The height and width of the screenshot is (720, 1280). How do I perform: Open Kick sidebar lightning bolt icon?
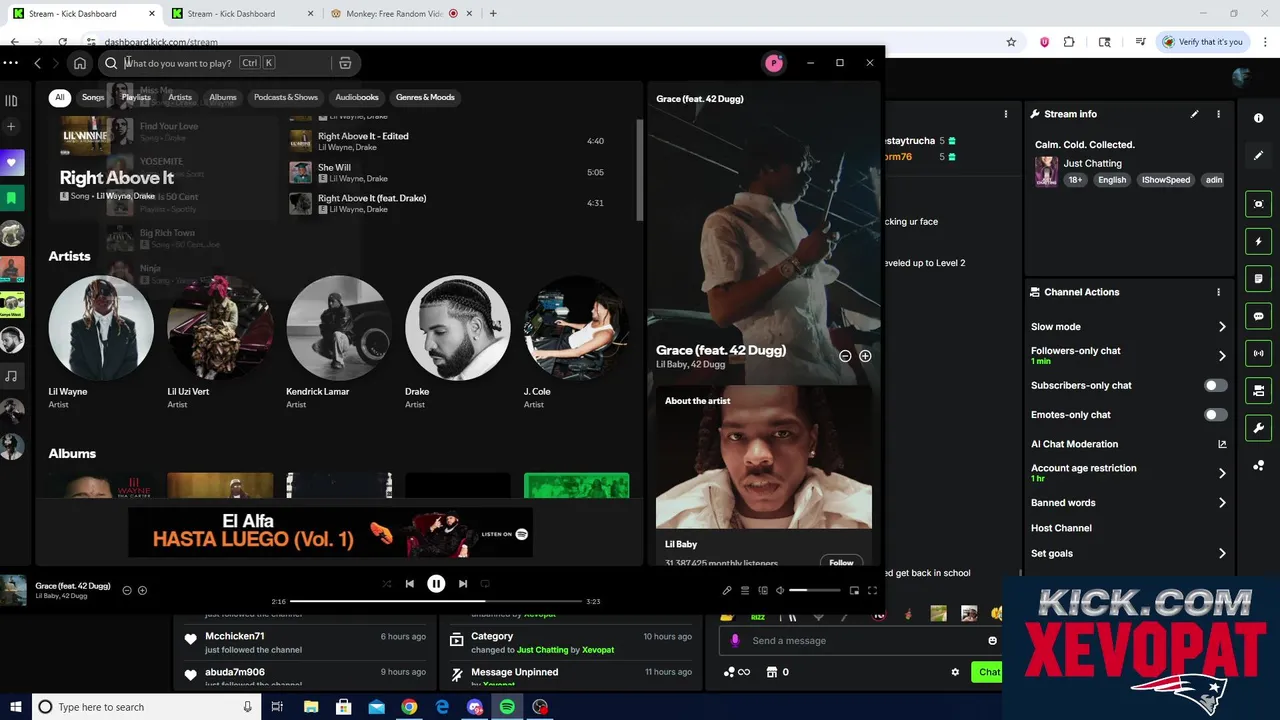(1258, 241)
